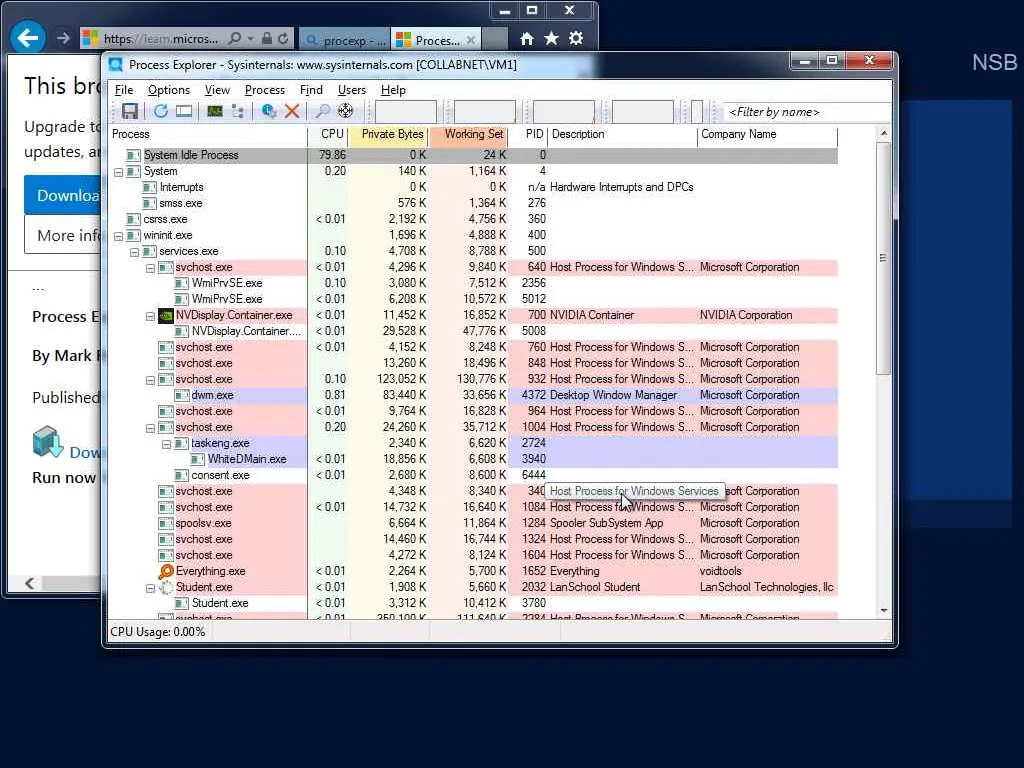The width and height of the screenshot is (1024, 768).
Task: Open the Options menu
Action: pyautogui.click(x=168, y=90)
